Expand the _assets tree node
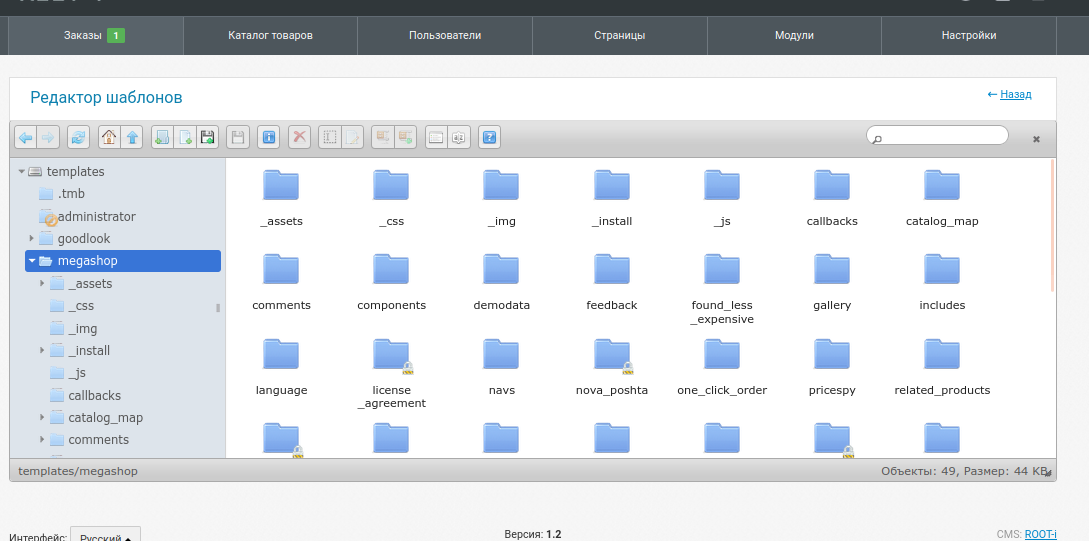1089x541 pixels. tap(42, 283)
